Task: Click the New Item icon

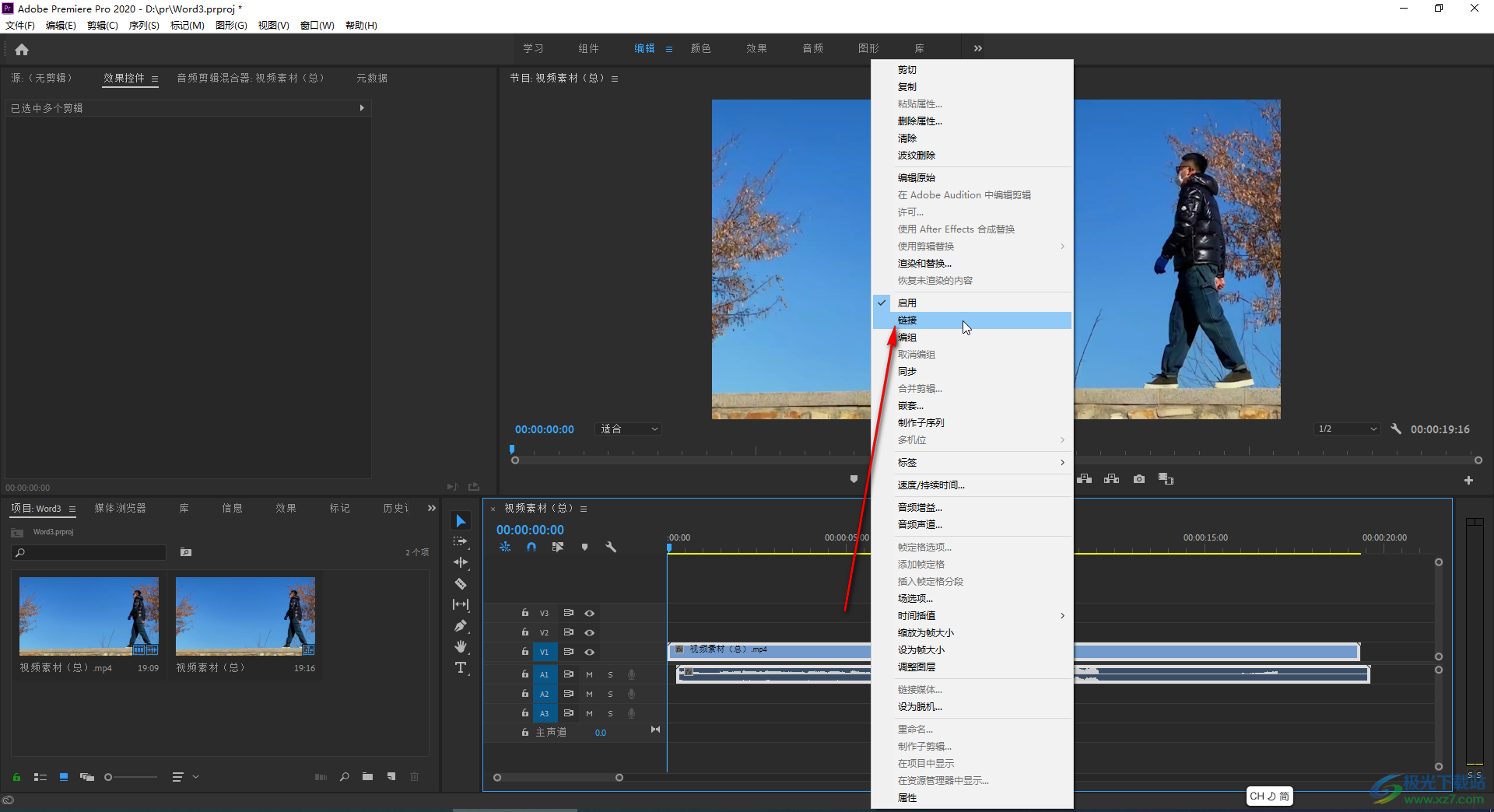Action: [391, 776]
